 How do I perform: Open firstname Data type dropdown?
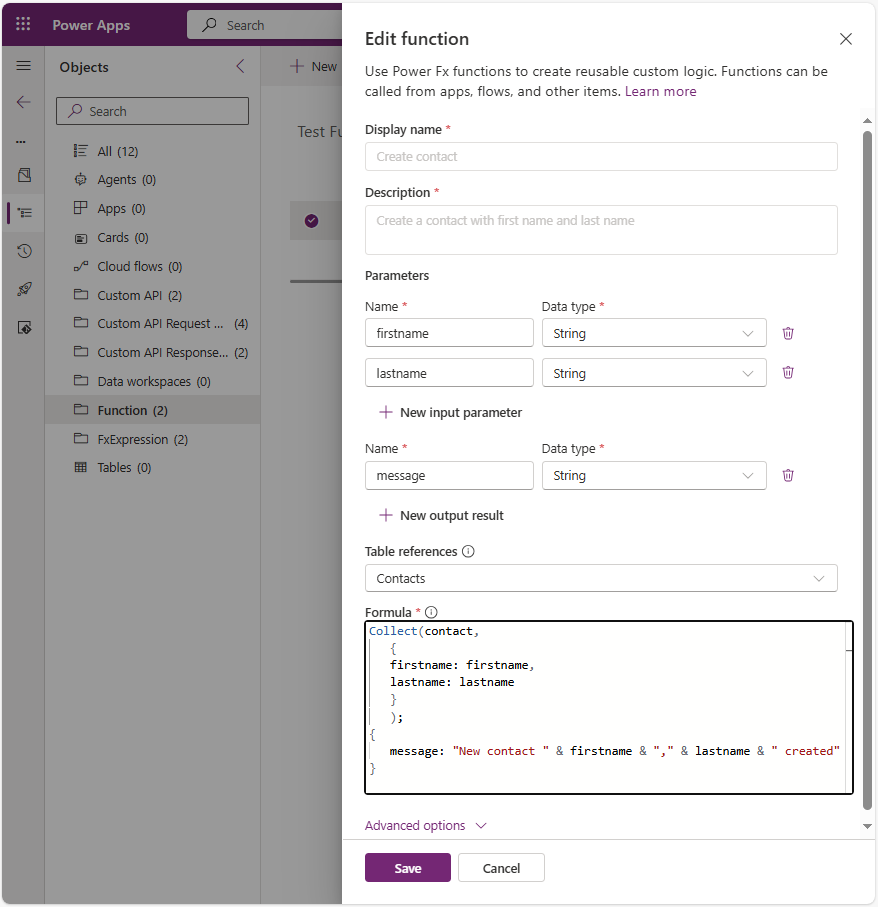654,333
